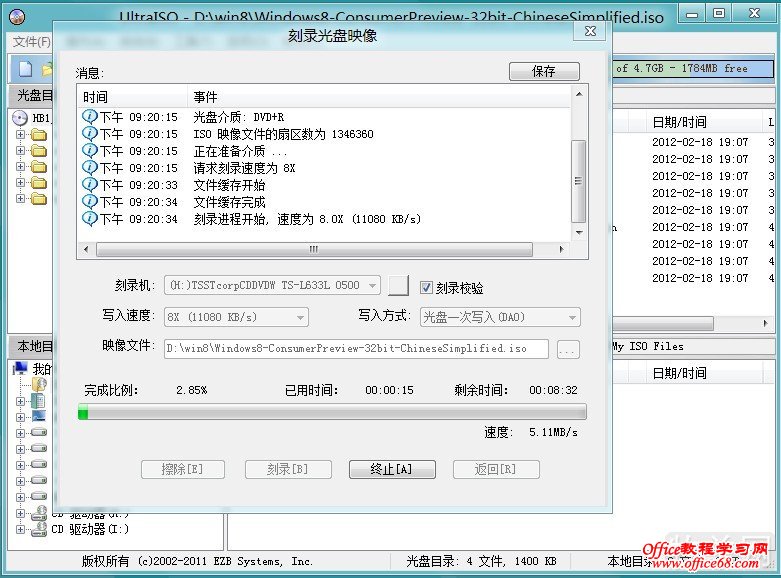Minimize the UltraISO main window

[692, 14]
